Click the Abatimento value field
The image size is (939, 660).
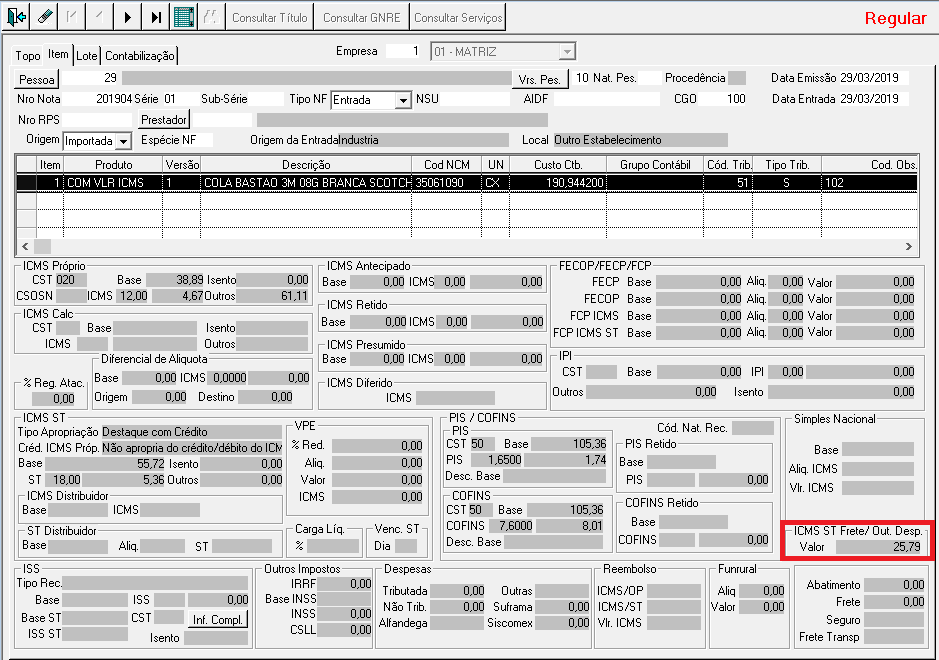[895, 585]
